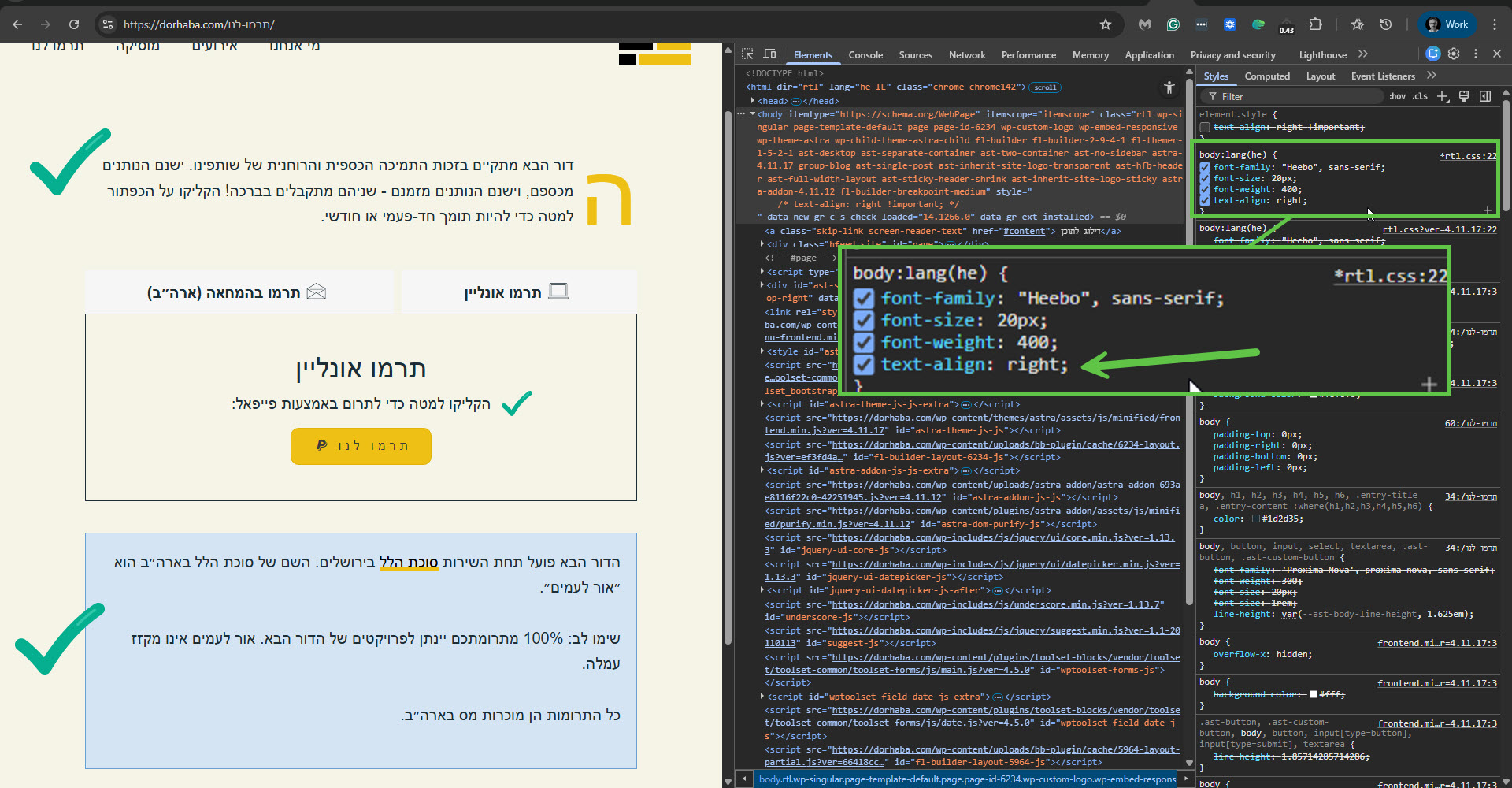
Task: Toggle the :hov element state button
Action: point(1397,96)
